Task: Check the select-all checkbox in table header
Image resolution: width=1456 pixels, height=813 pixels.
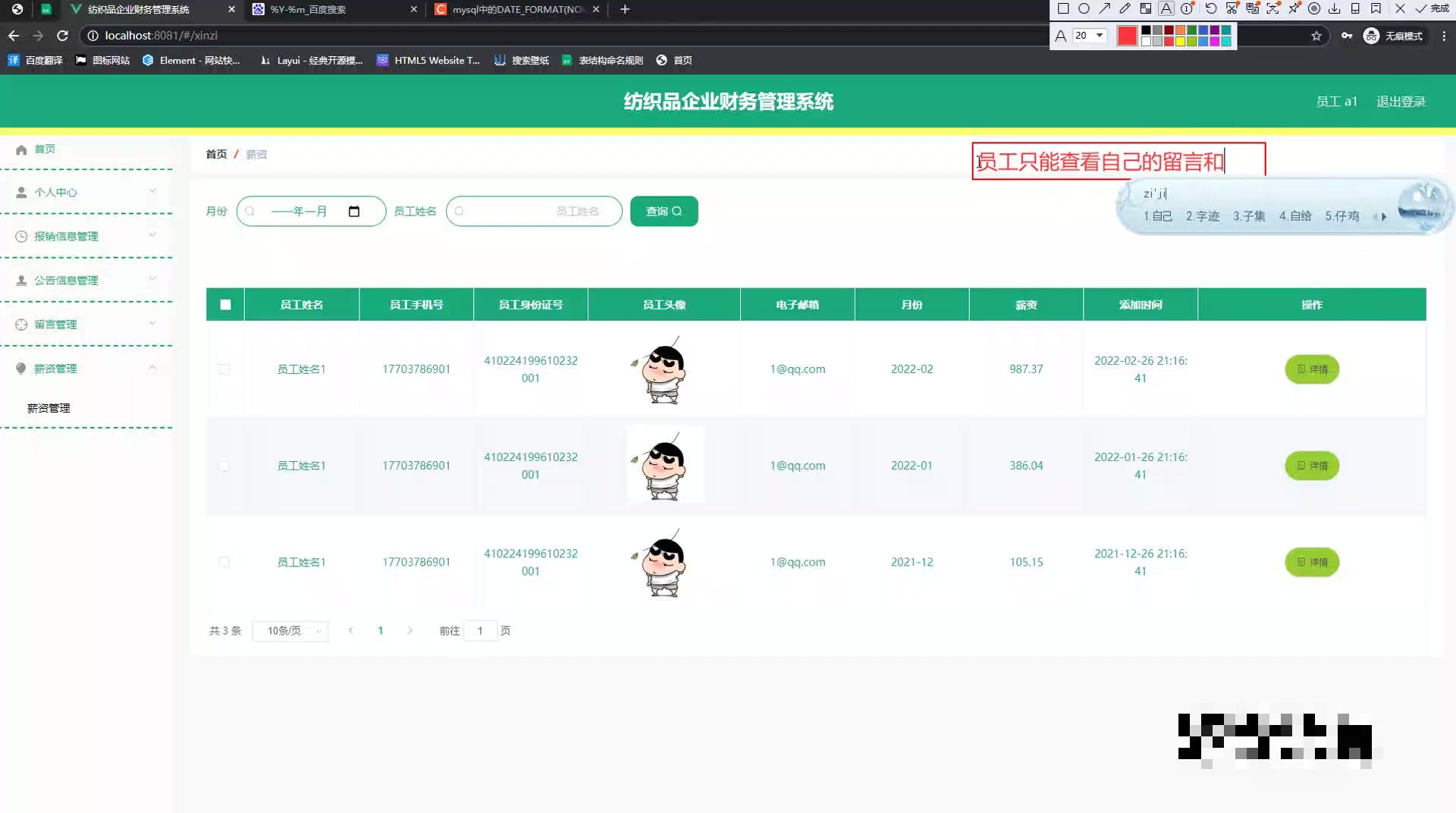Action: [x=224, y=304]
